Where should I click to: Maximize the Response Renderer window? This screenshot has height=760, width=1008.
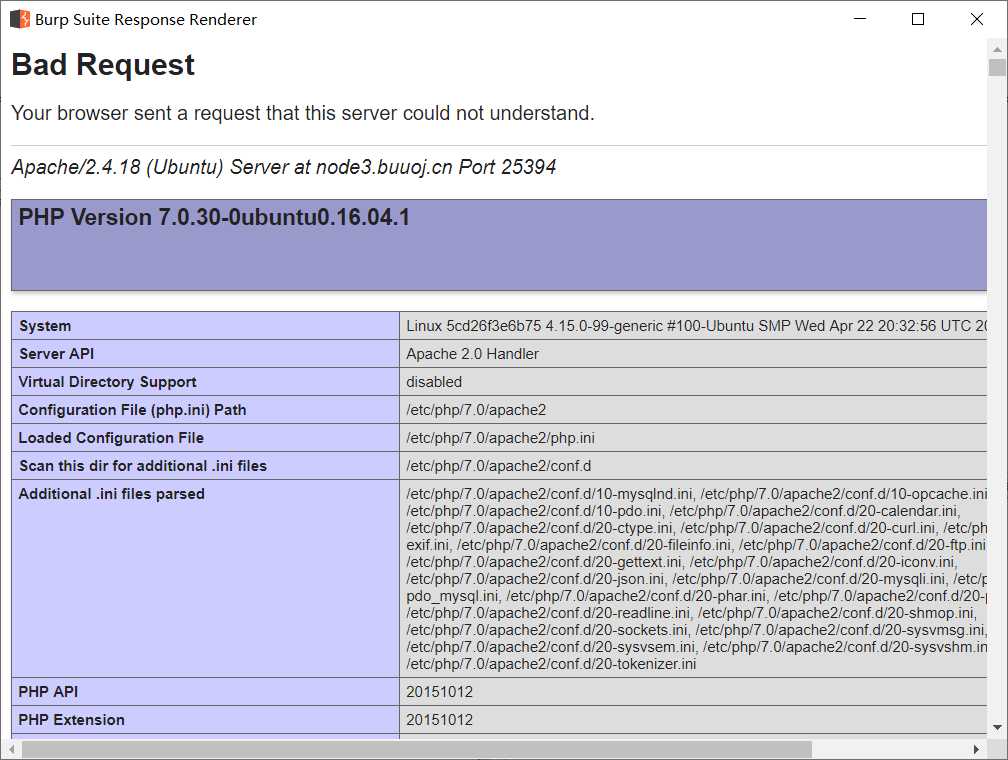pos(918,19)
